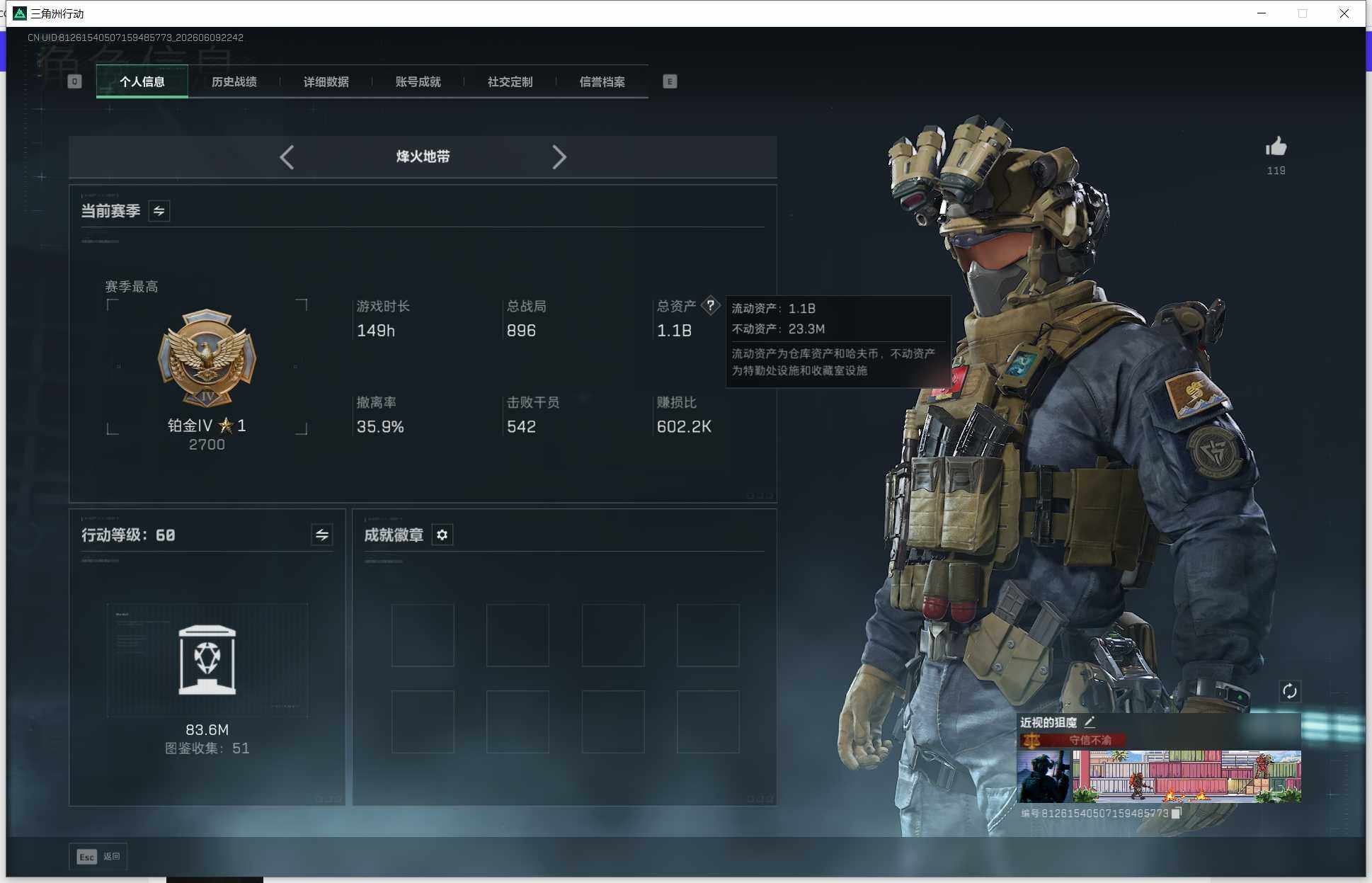Click the player name 近视的狙魔
The height and width of the screenshot is (883, 1372).
point(1048,722)
